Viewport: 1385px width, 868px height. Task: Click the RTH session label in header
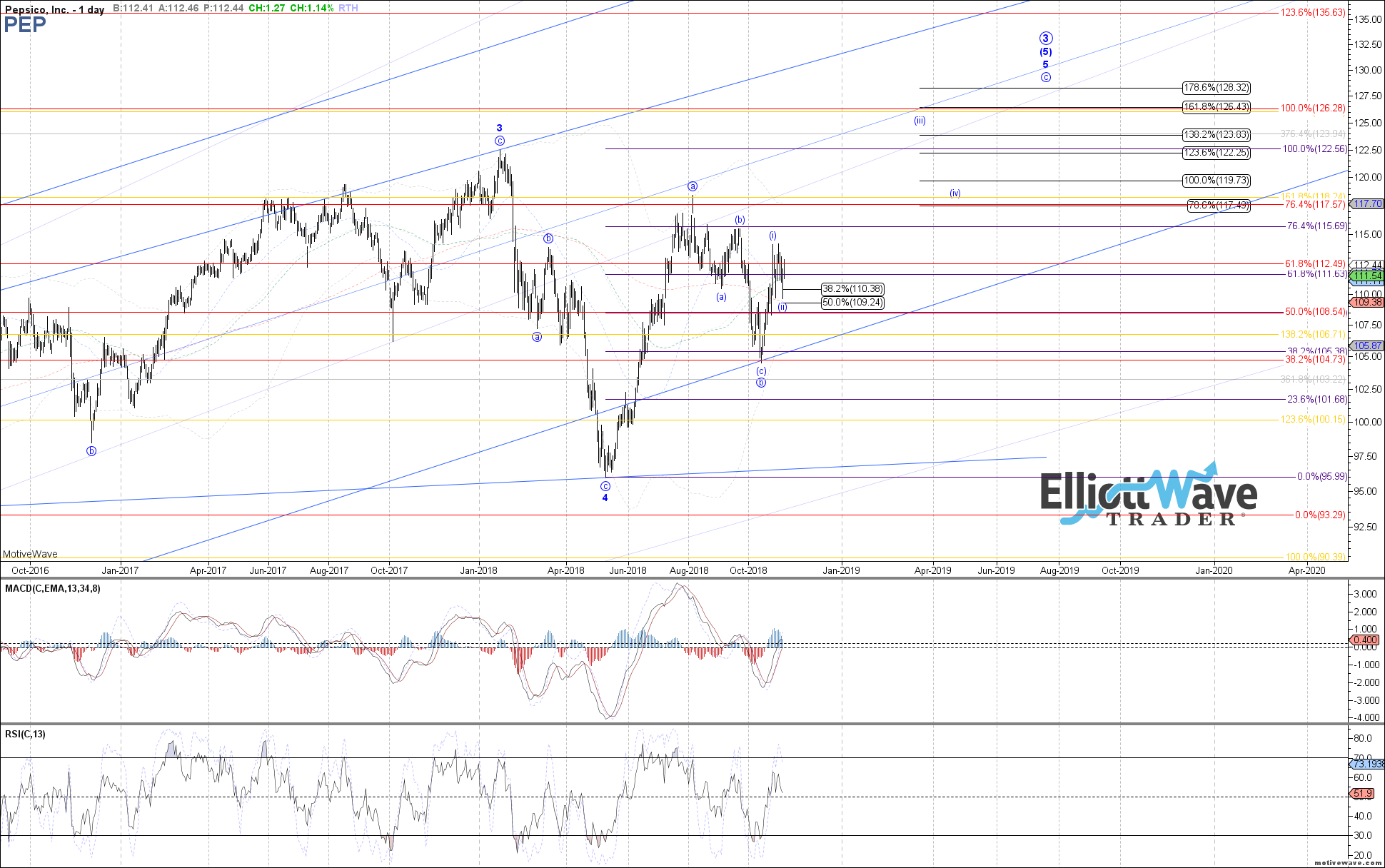348,8
